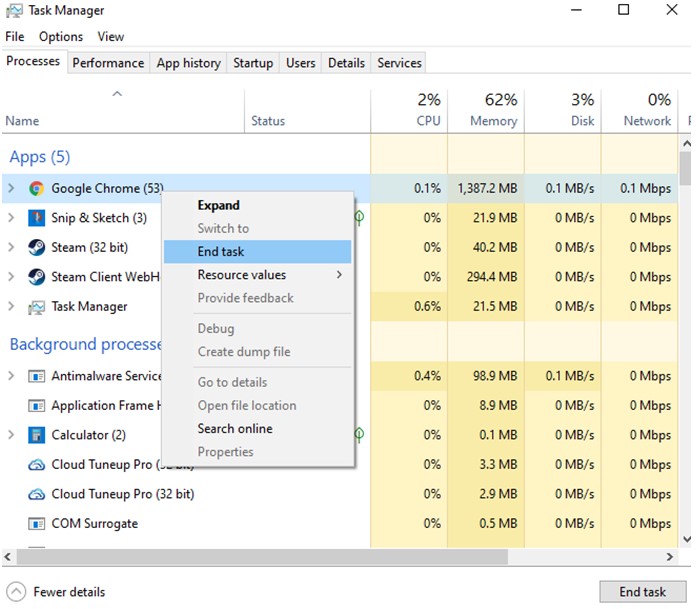Click the Apps (5) group heading
The width and height of the screenshot is (696, 609).
click(40, 157)
